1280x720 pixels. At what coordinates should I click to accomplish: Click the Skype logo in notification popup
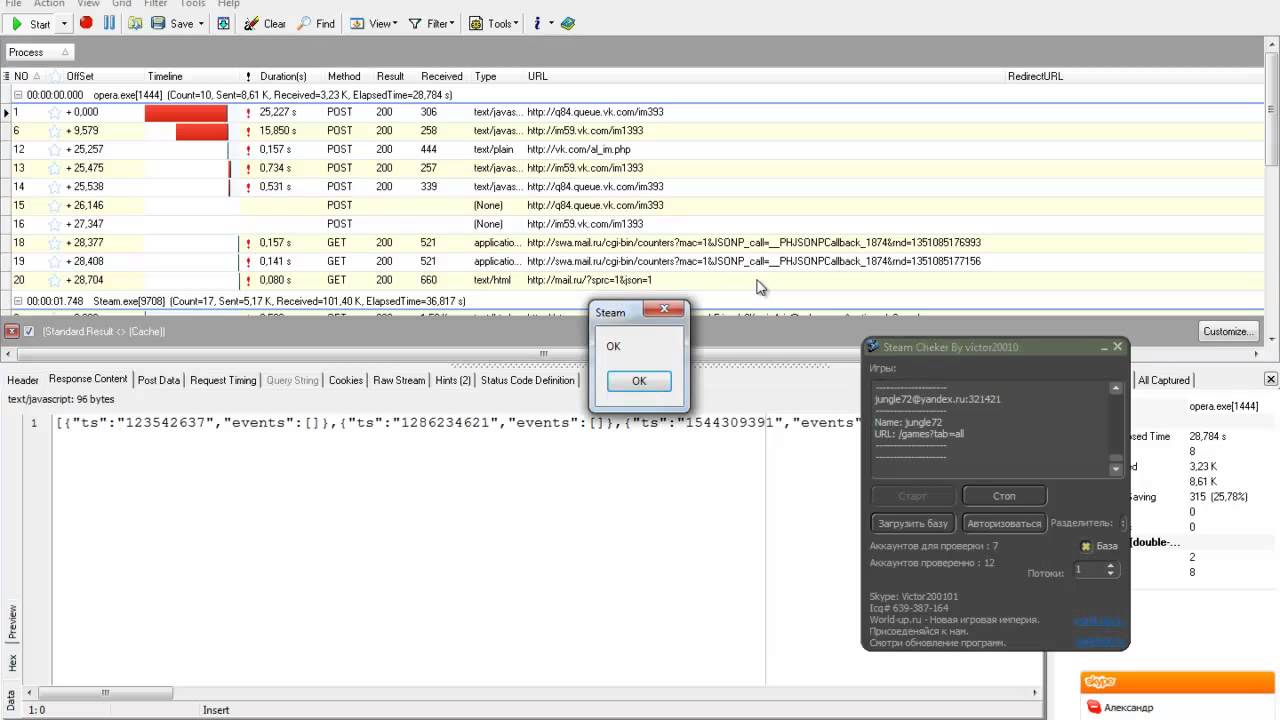click(1100, 682)
